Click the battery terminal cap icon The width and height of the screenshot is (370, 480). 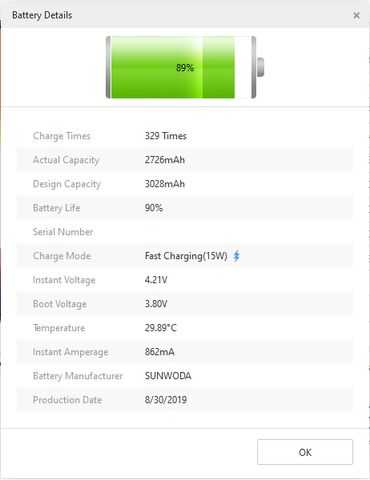(x=260, y=67)
